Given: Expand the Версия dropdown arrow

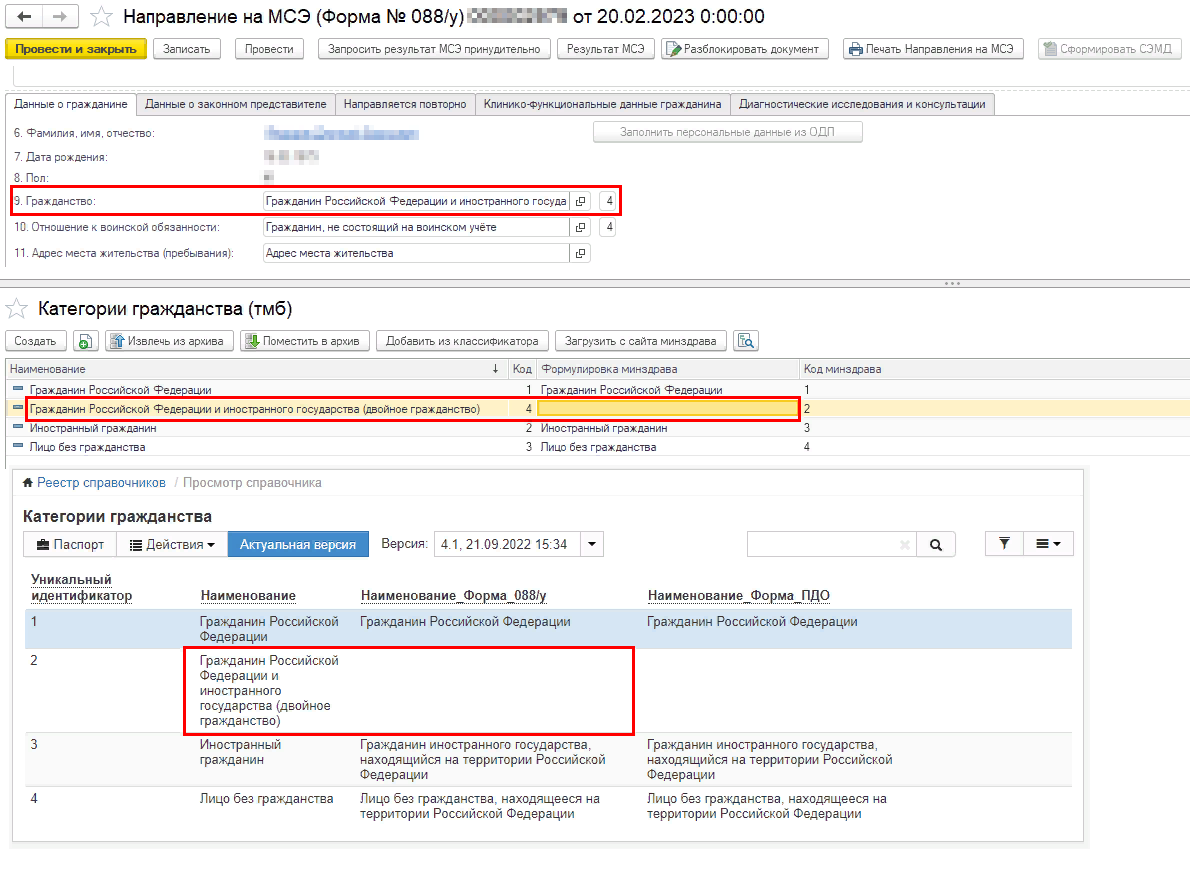Looking at the screenshot, I should [x=592, y=545].
